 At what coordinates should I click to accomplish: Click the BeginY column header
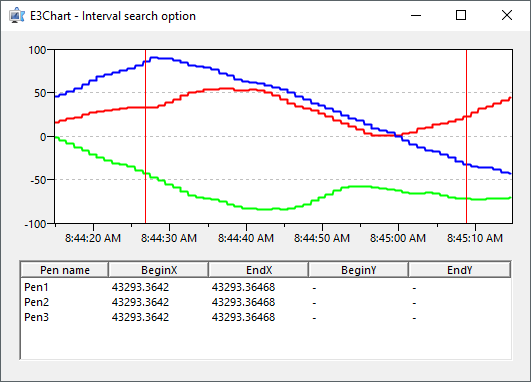(x=358, y=270)
